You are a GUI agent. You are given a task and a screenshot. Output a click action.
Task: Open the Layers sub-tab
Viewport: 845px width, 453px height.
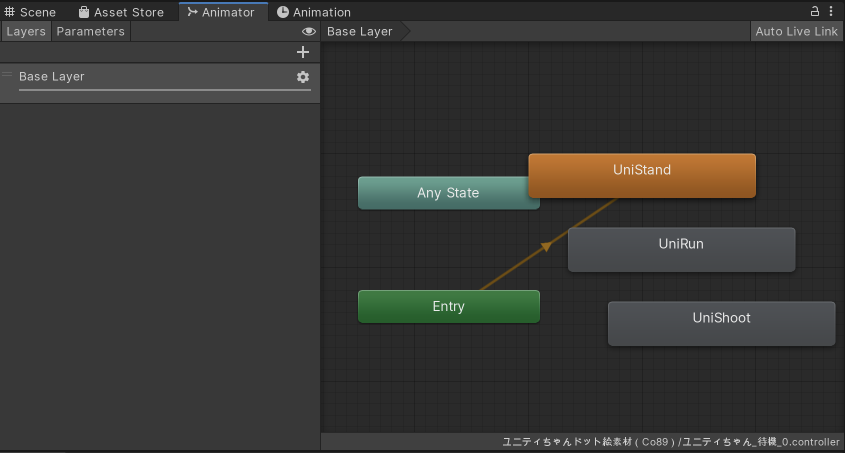click(26, 31)
